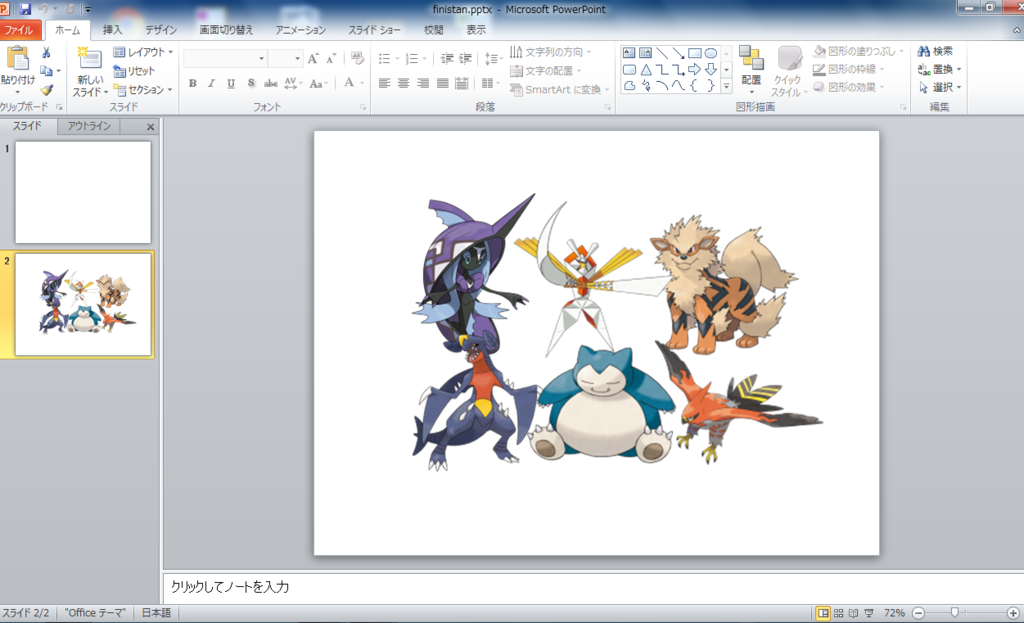Screen dimensions: 1024x623
Task: Open the Select (選択) dropdown
Action: 940,87
